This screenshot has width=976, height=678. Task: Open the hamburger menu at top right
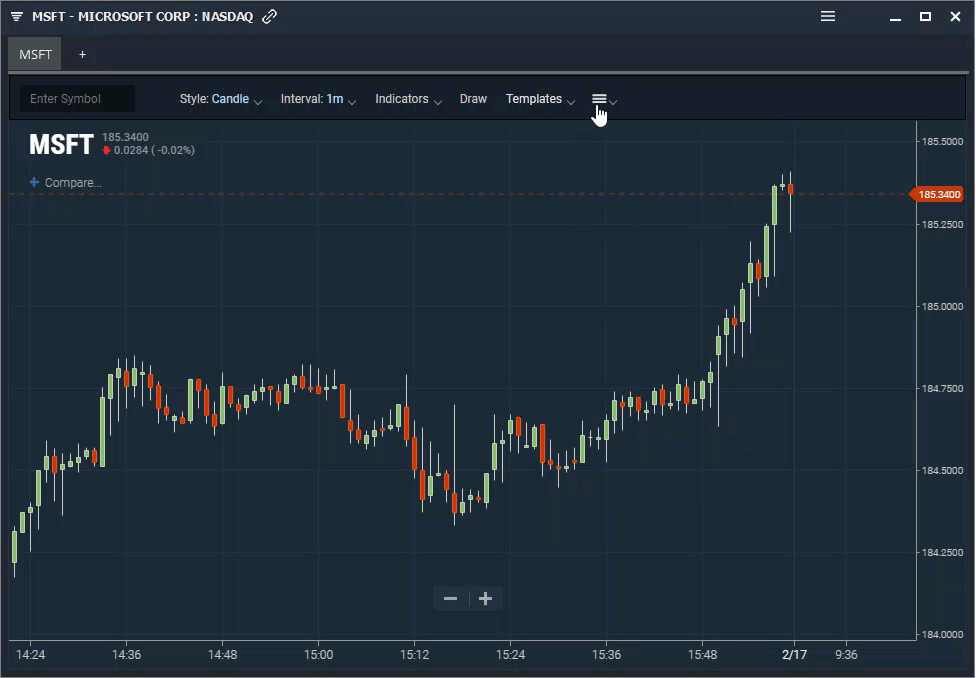(x=828, y=16)
